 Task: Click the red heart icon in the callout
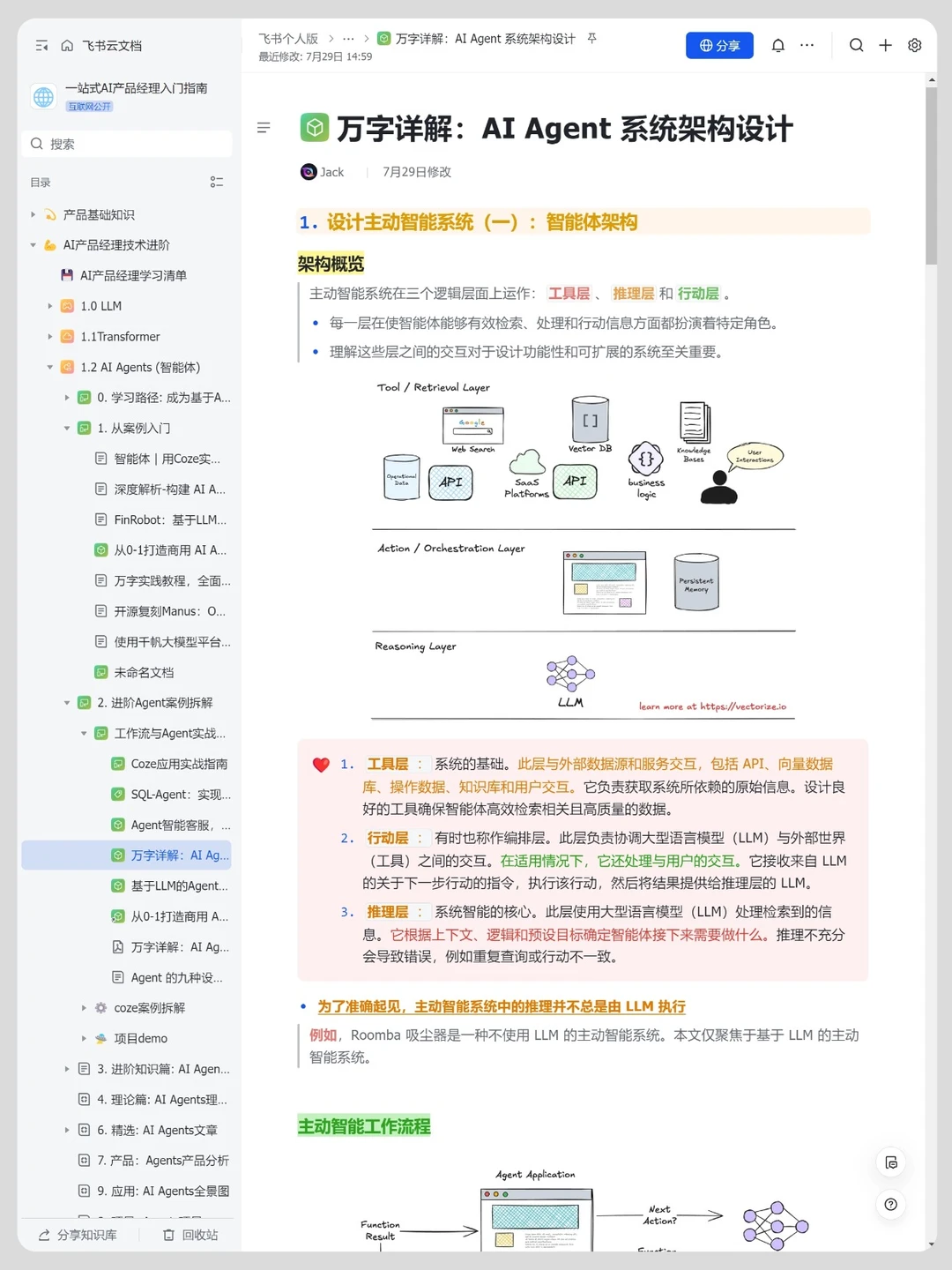pos(321,765)
